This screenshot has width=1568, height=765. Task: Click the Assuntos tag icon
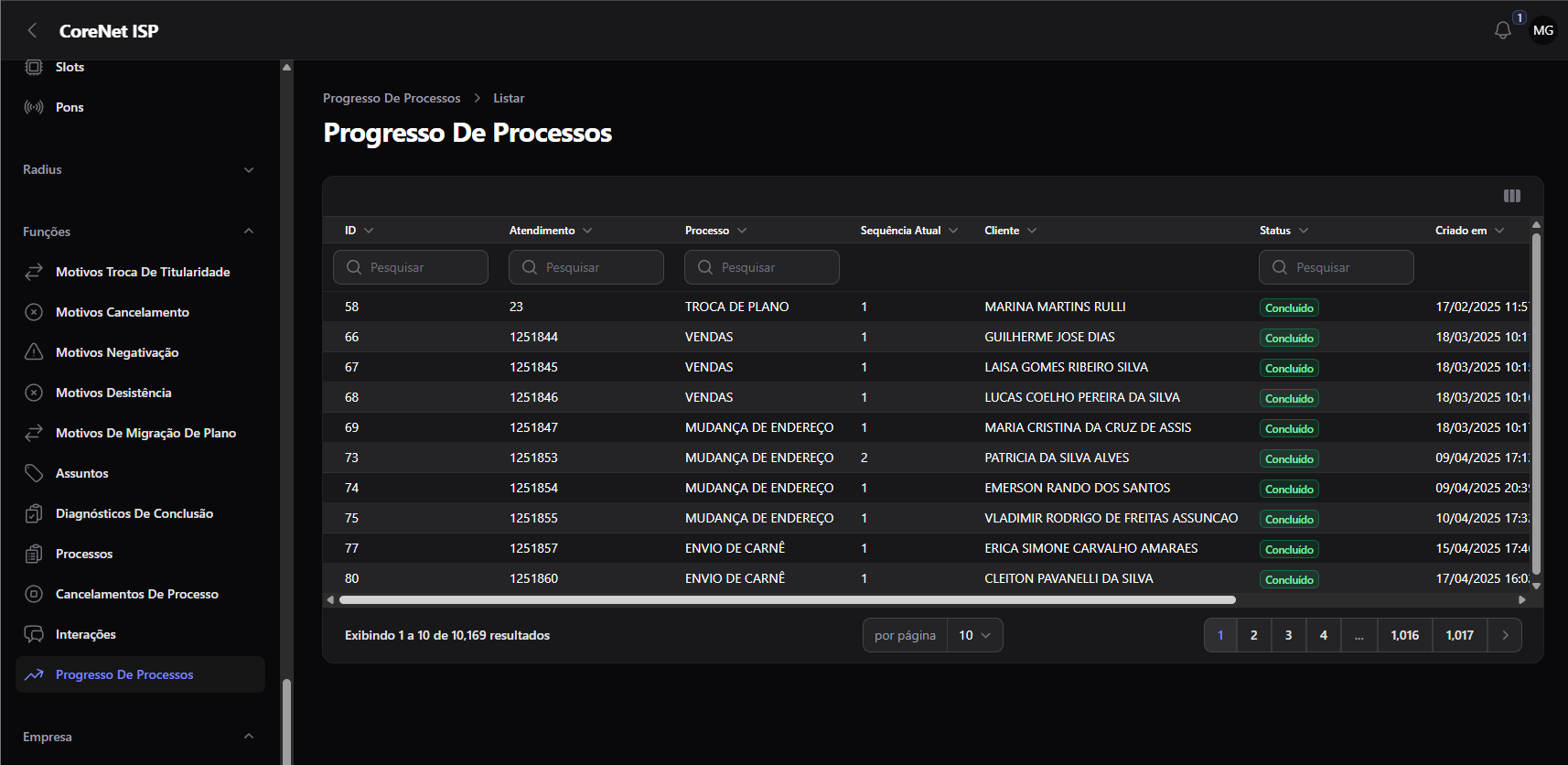pyautogui.click(x=34, y=473)
